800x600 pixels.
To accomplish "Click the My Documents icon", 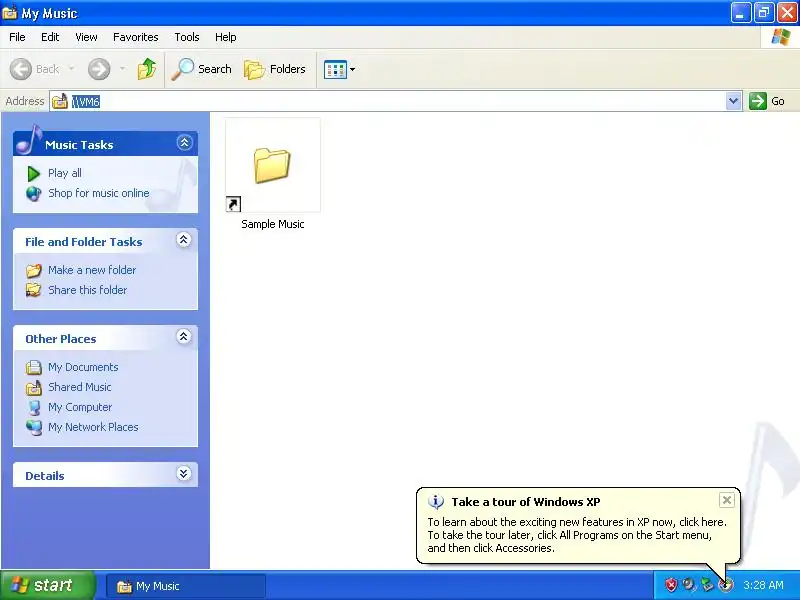I will [x=34, y=367].
